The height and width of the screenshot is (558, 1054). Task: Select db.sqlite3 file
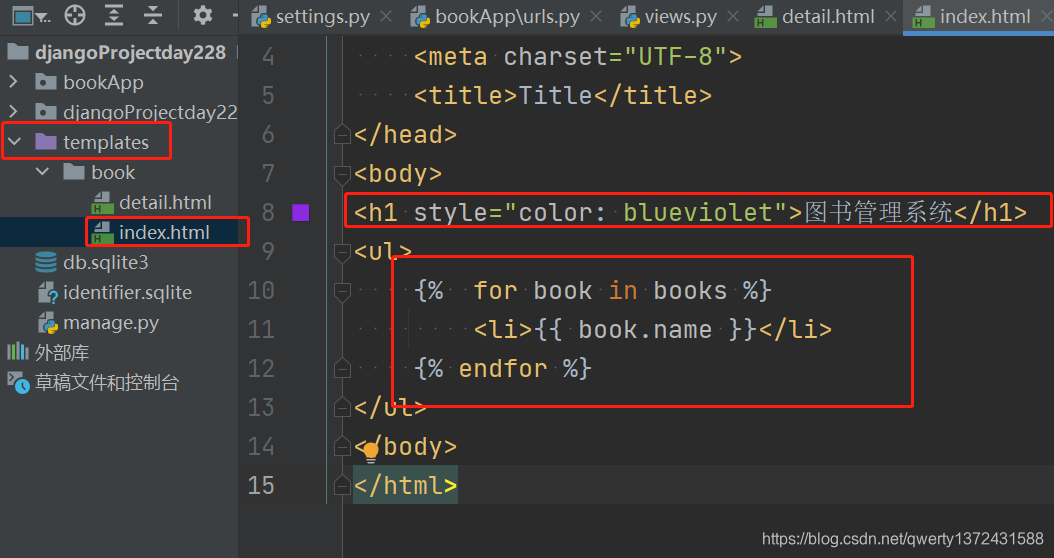(106, 262)
